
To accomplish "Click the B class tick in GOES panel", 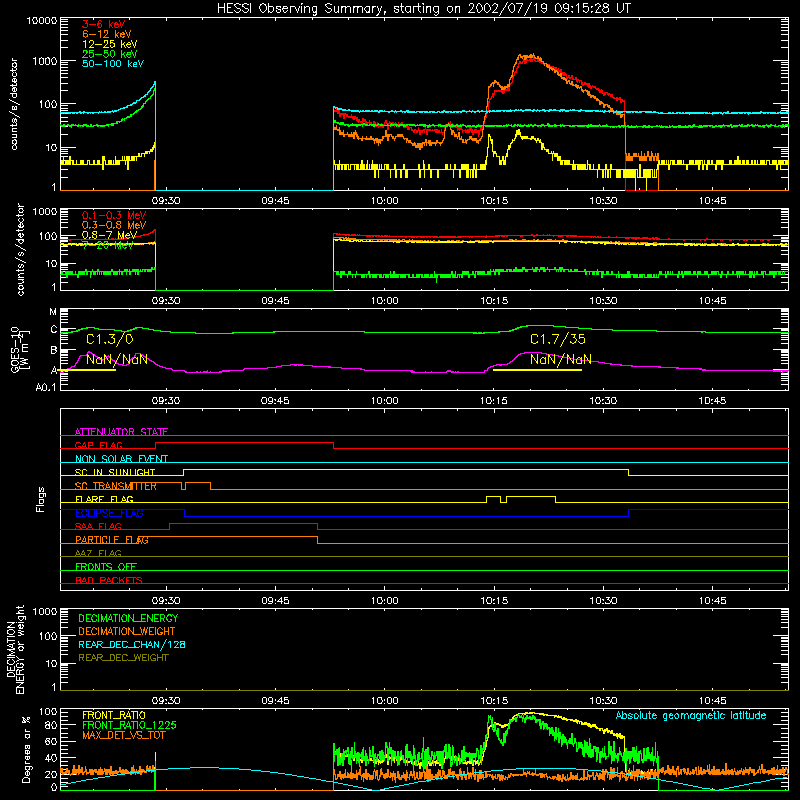I will [x=54, y=351].
